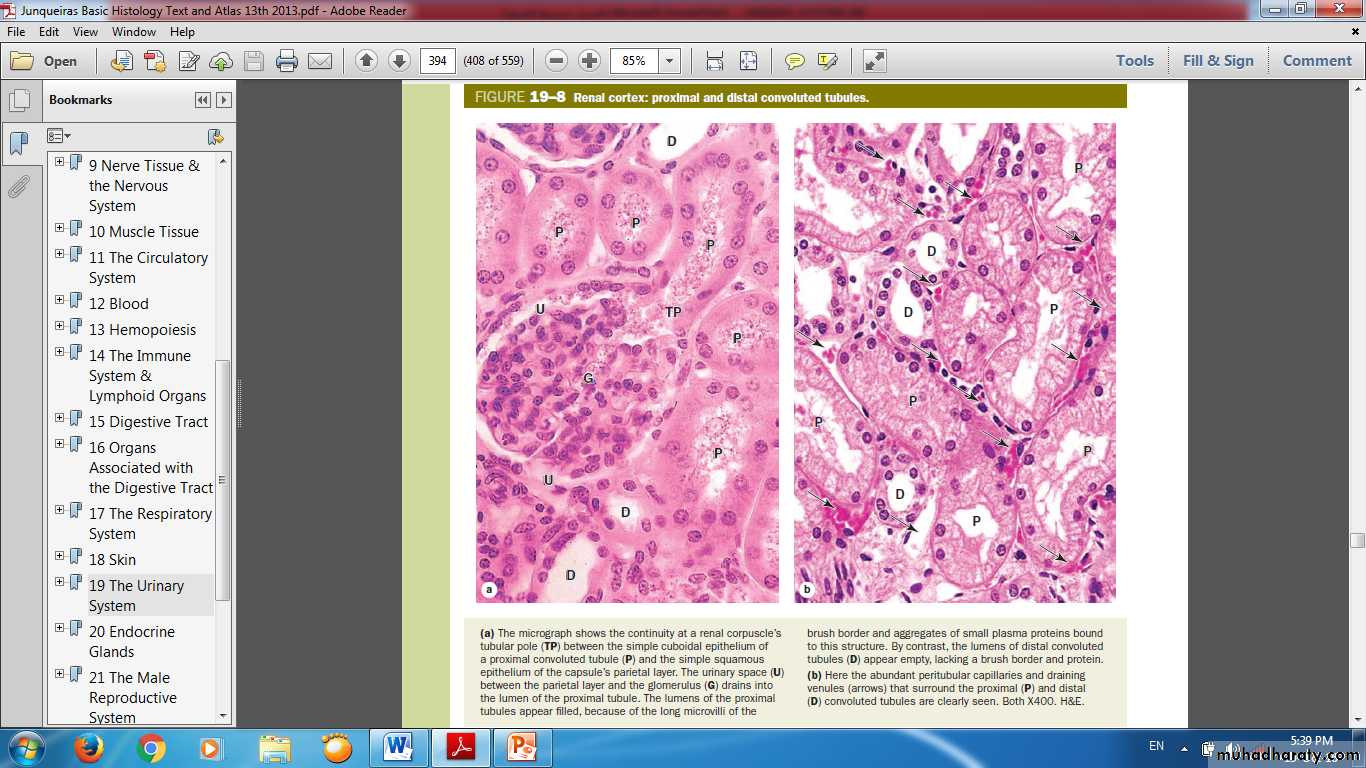
Task: Click the page number input field
Action: [437, 61]
